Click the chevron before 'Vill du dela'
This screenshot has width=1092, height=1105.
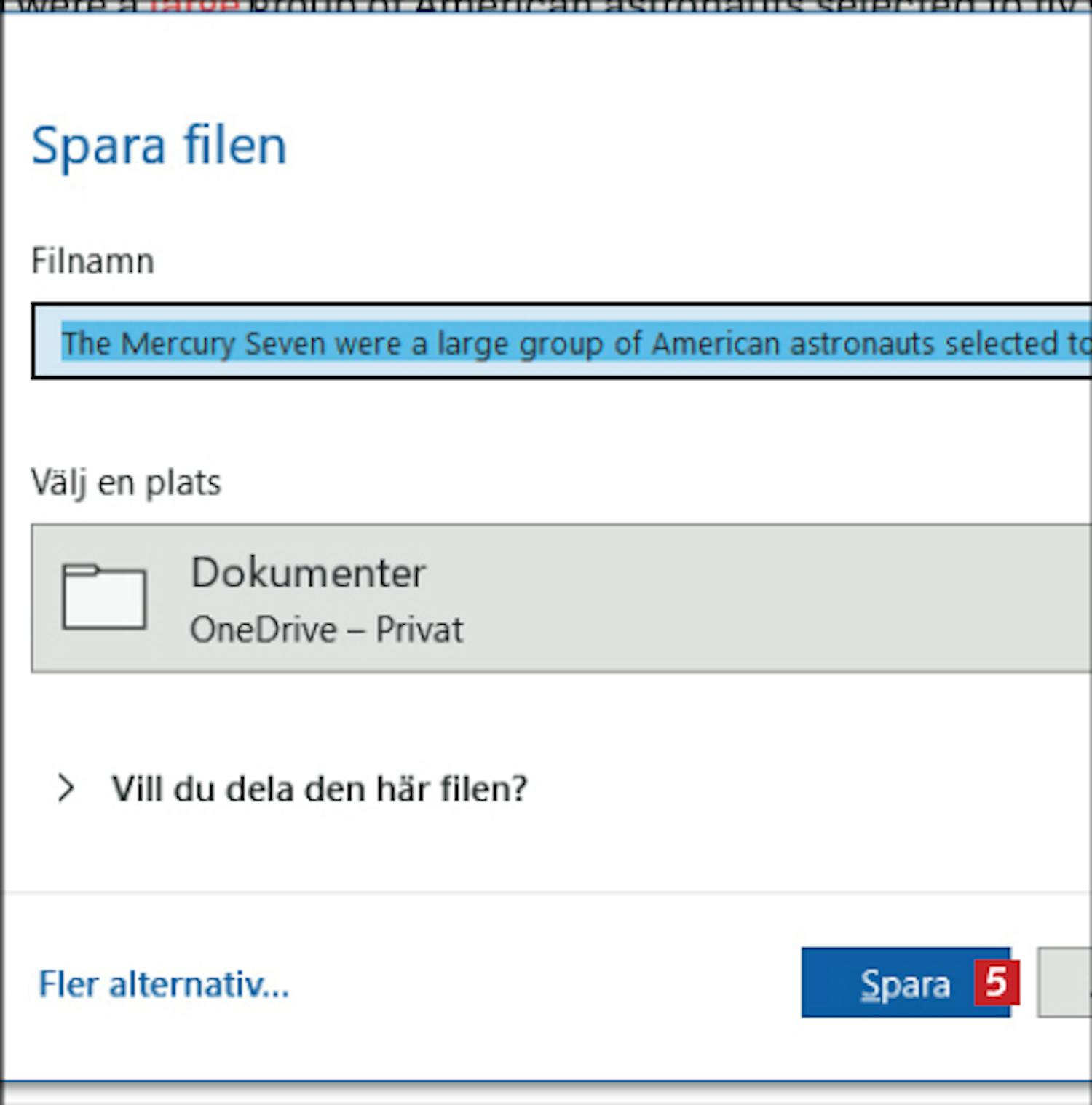[x=66, y=788]
